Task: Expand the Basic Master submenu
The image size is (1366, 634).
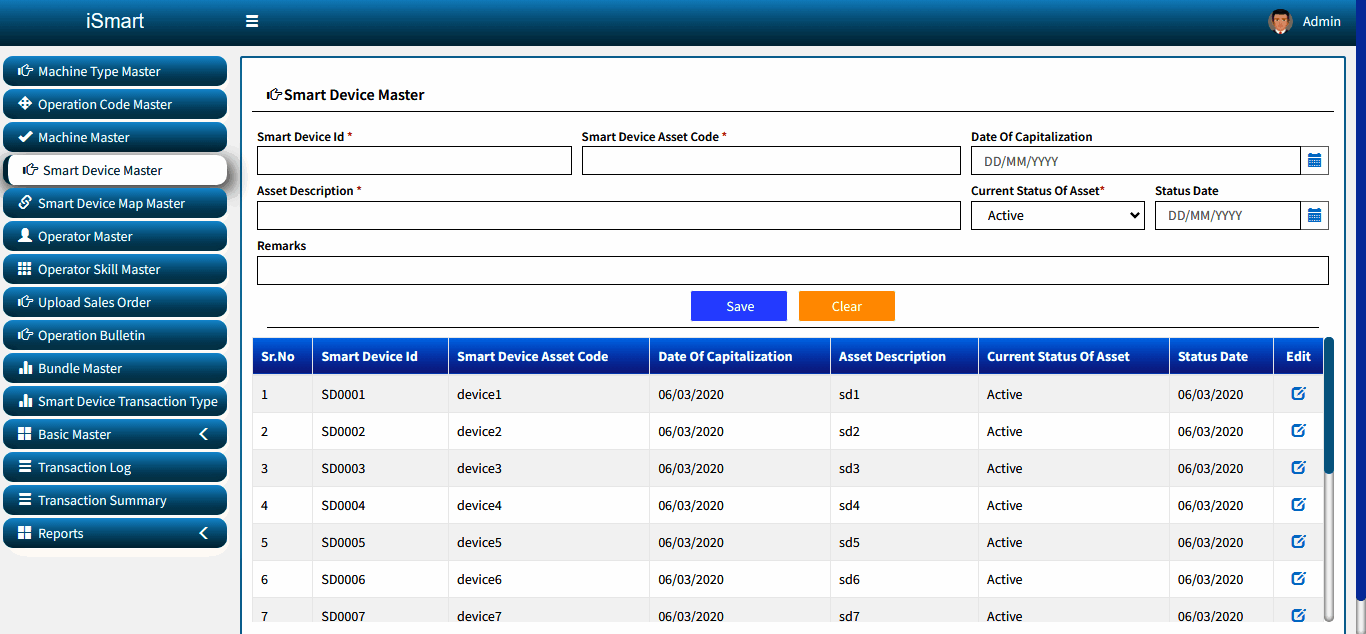Action: (115, 434)
